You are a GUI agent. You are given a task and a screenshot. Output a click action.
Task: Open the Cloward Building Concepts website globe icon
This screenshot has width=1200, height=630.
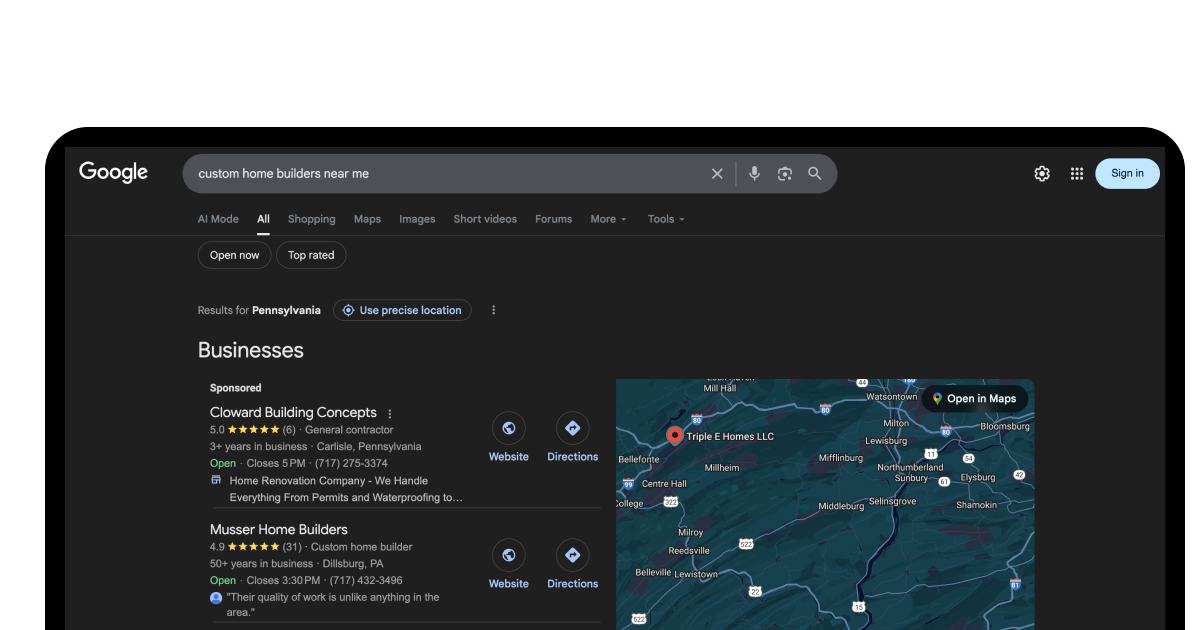pos(508,429)
